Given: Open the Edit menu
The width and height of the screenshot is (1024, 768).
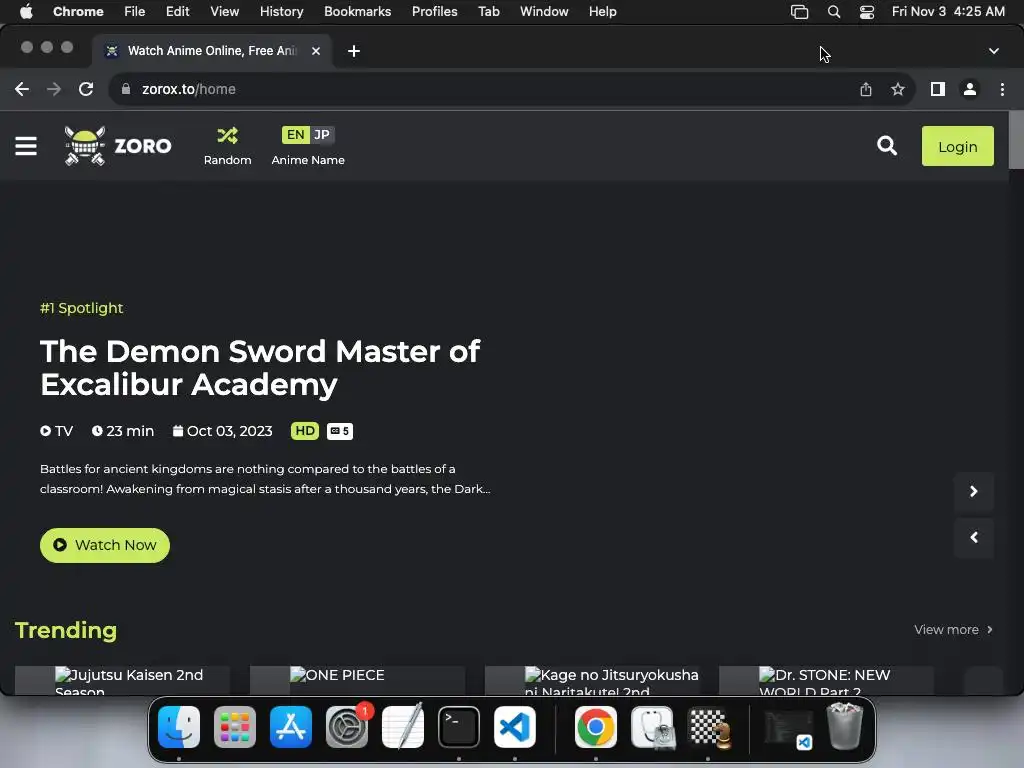Looking at the screenshot, I should click(178, 12).
